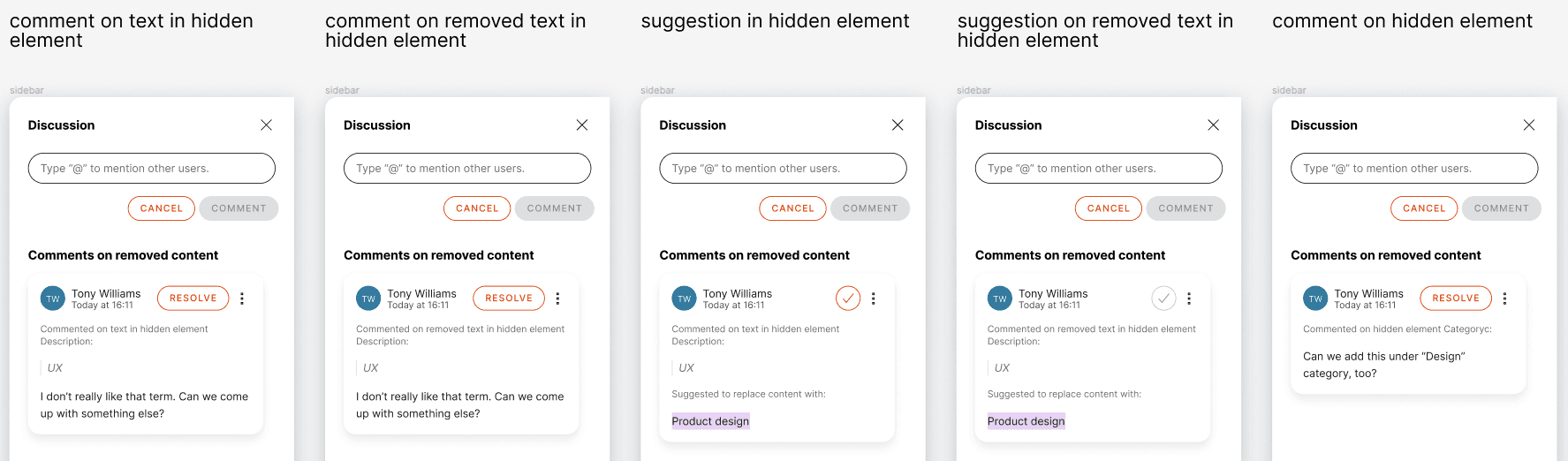Click TW avatar in 'suggestion in hidden element' card
1568x461 pixels.
click(684, 299)
